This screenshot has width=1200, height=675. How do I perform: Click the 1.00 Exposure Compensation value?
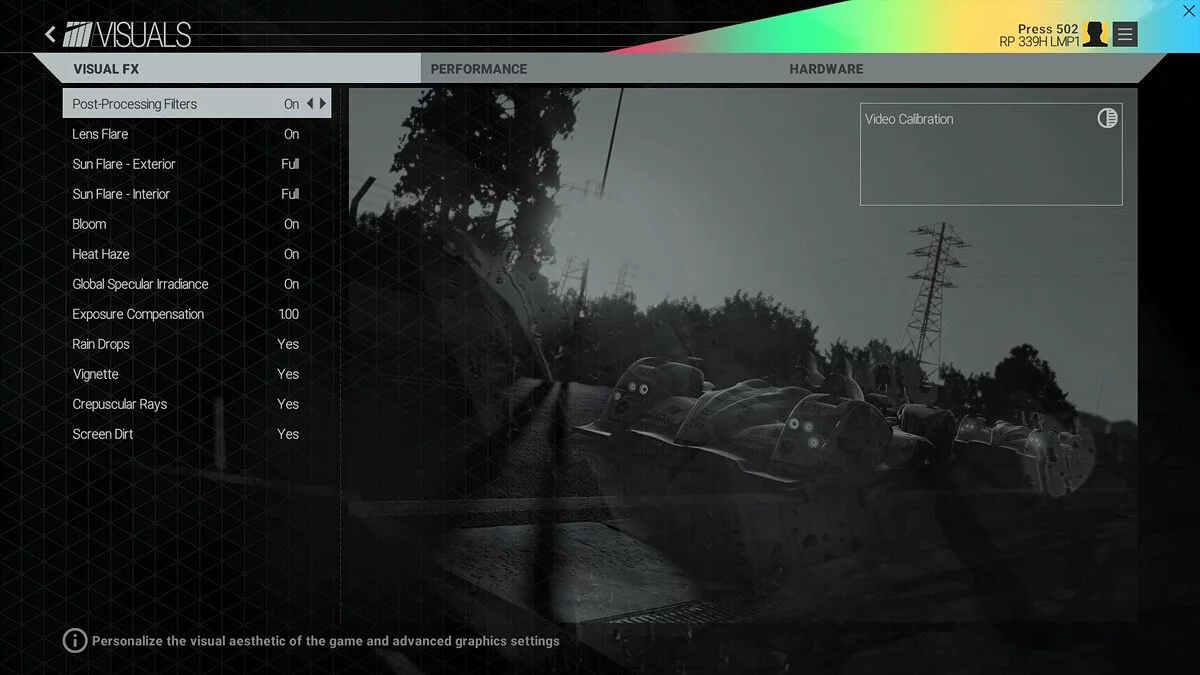click(x=288, y=314)
